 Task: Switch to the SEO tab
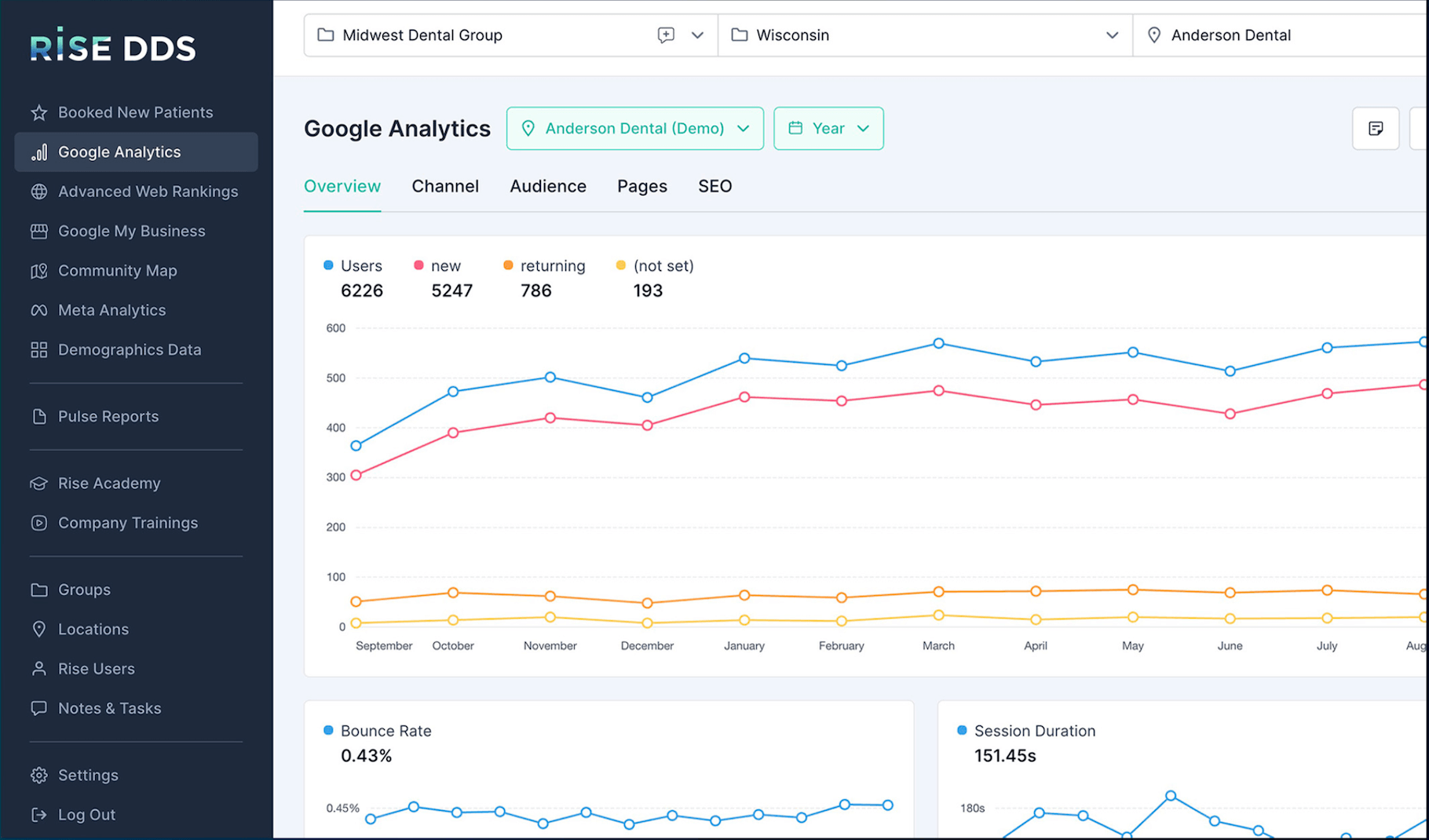715,187
